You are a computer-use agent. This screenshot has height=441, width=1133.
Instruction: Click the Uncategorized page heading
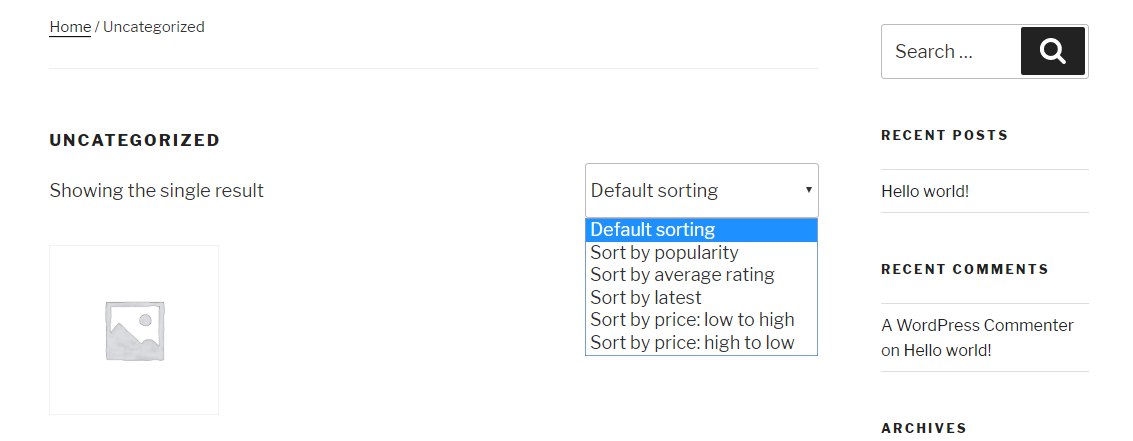pos(134,140)
